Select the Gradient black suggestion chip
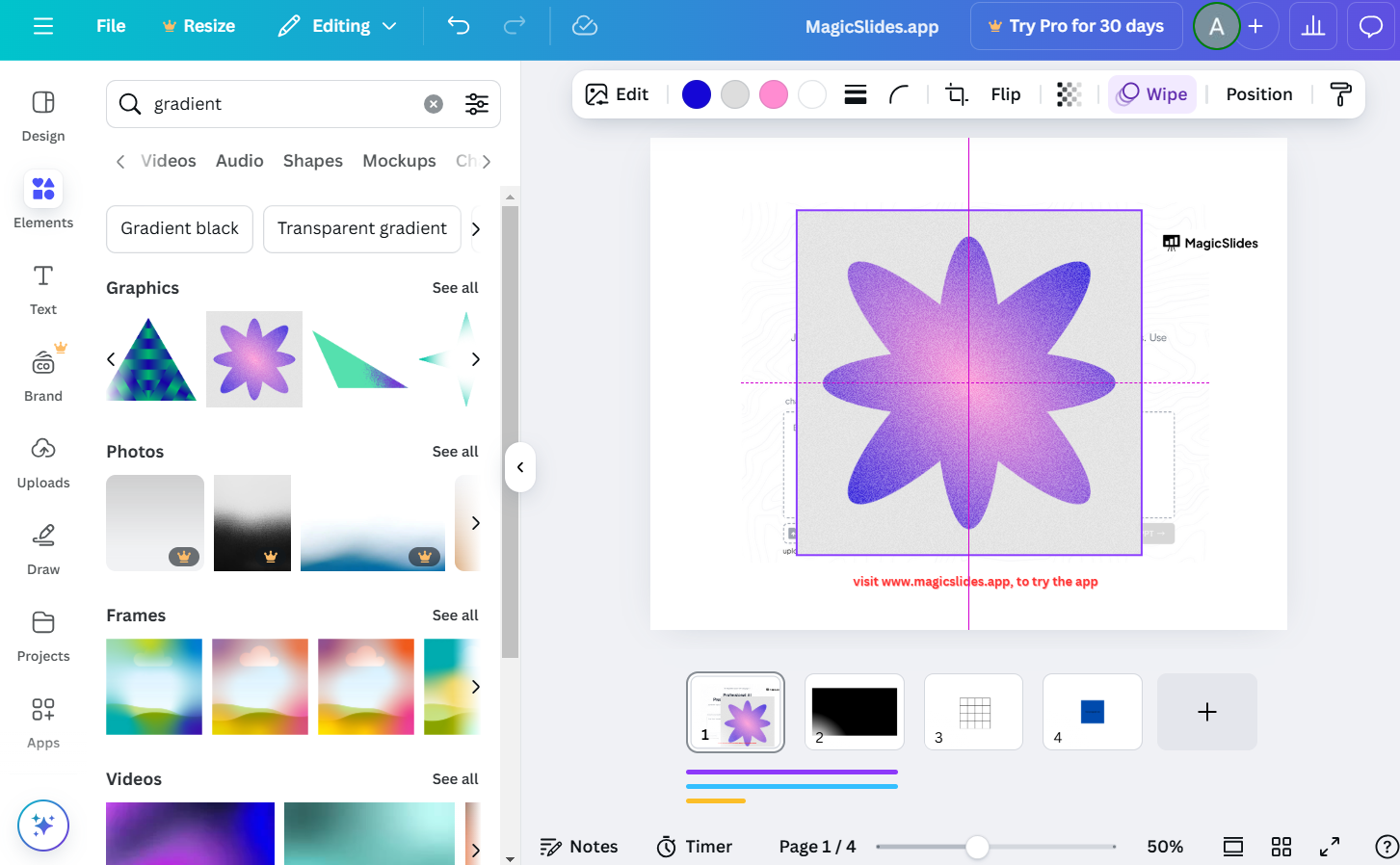This screenshot has height=865, width=1400. 179,229
